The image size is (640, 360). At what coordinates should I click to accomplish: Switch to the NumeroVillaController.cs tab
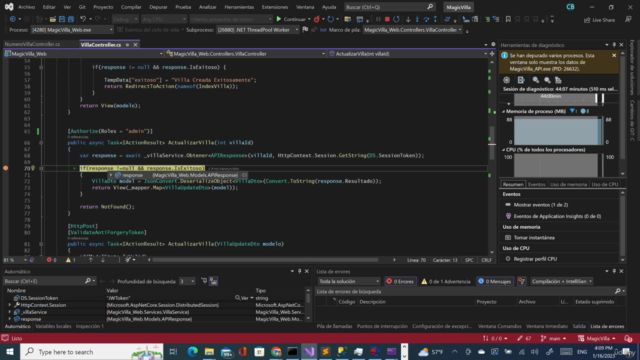[33, 44]
